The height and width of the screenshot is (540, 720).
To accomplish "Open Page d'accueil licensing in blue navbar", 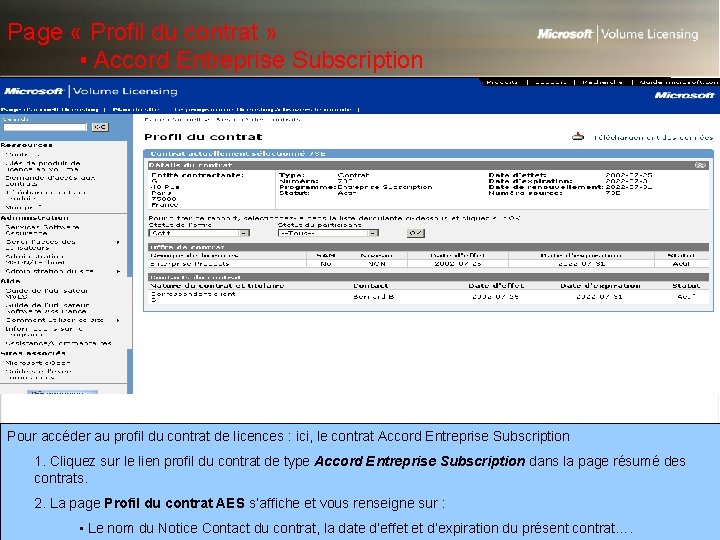I will 50,109.
